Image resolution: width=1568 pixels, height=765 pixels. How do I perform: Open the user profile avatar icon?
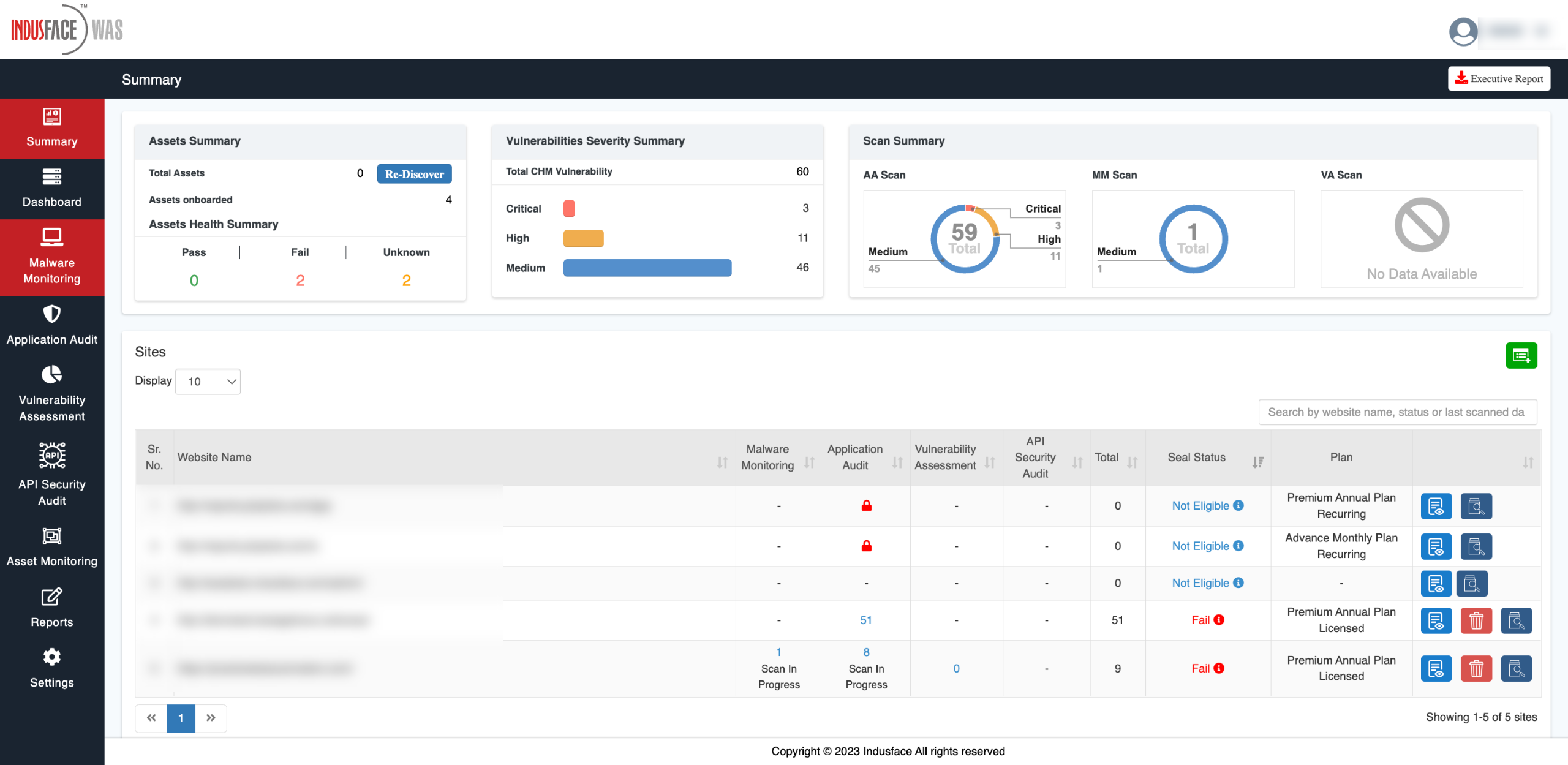(1463, 31)
